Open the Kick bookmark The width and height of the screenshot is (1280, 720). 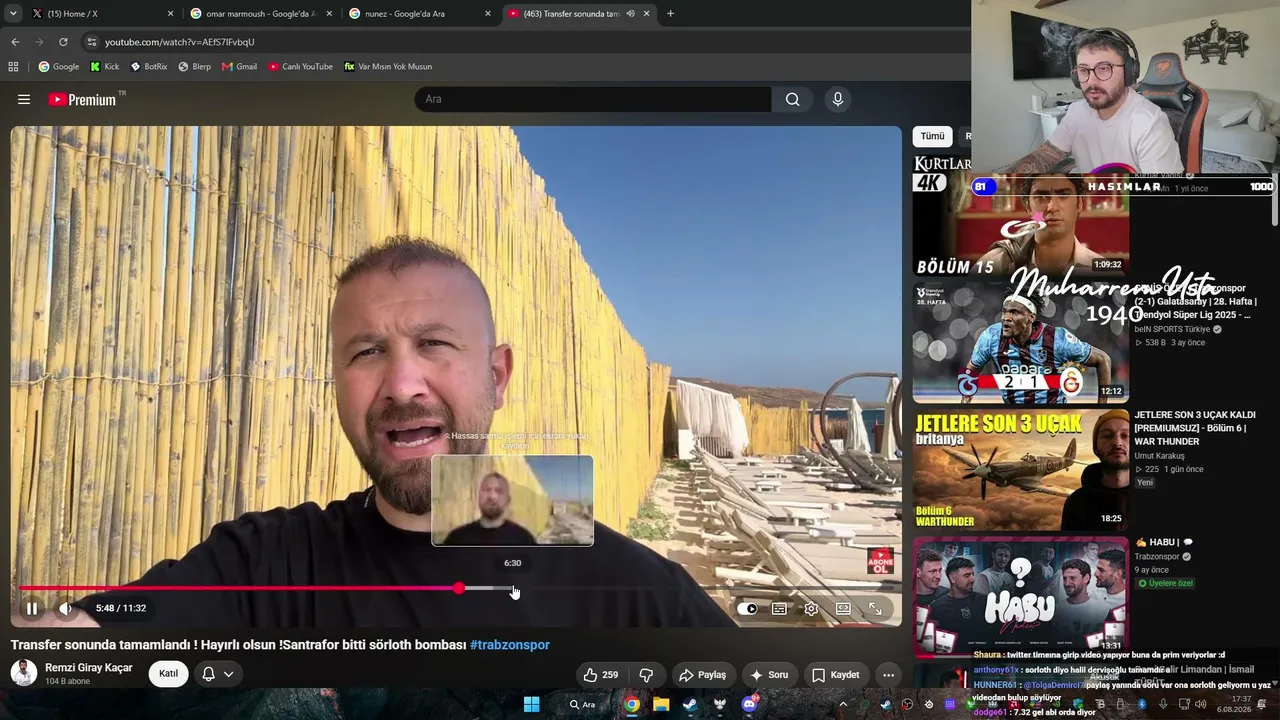(x=104, y=67)
